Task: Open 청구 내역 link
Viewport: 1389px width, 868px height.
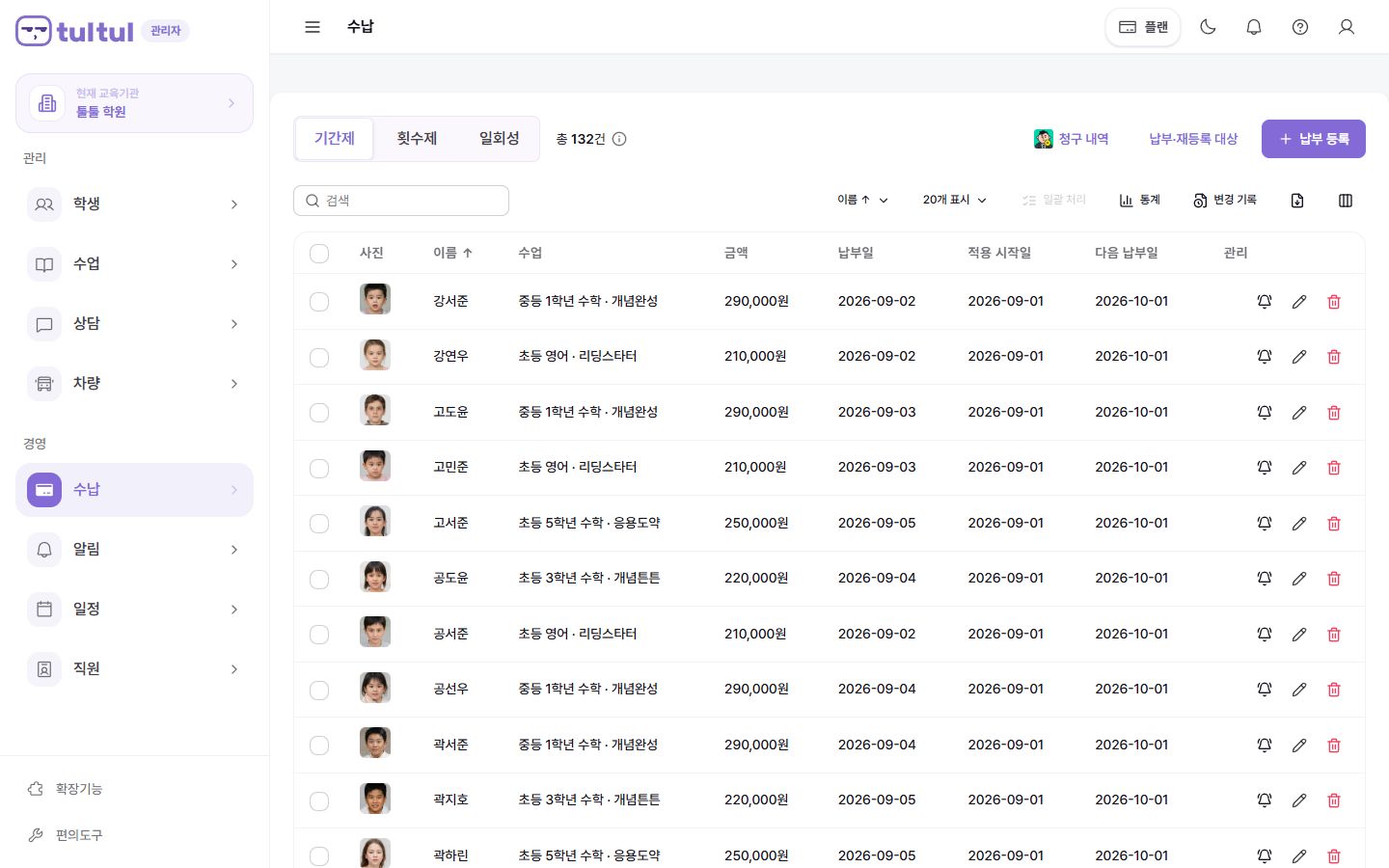Action: tap(1072, 139)
